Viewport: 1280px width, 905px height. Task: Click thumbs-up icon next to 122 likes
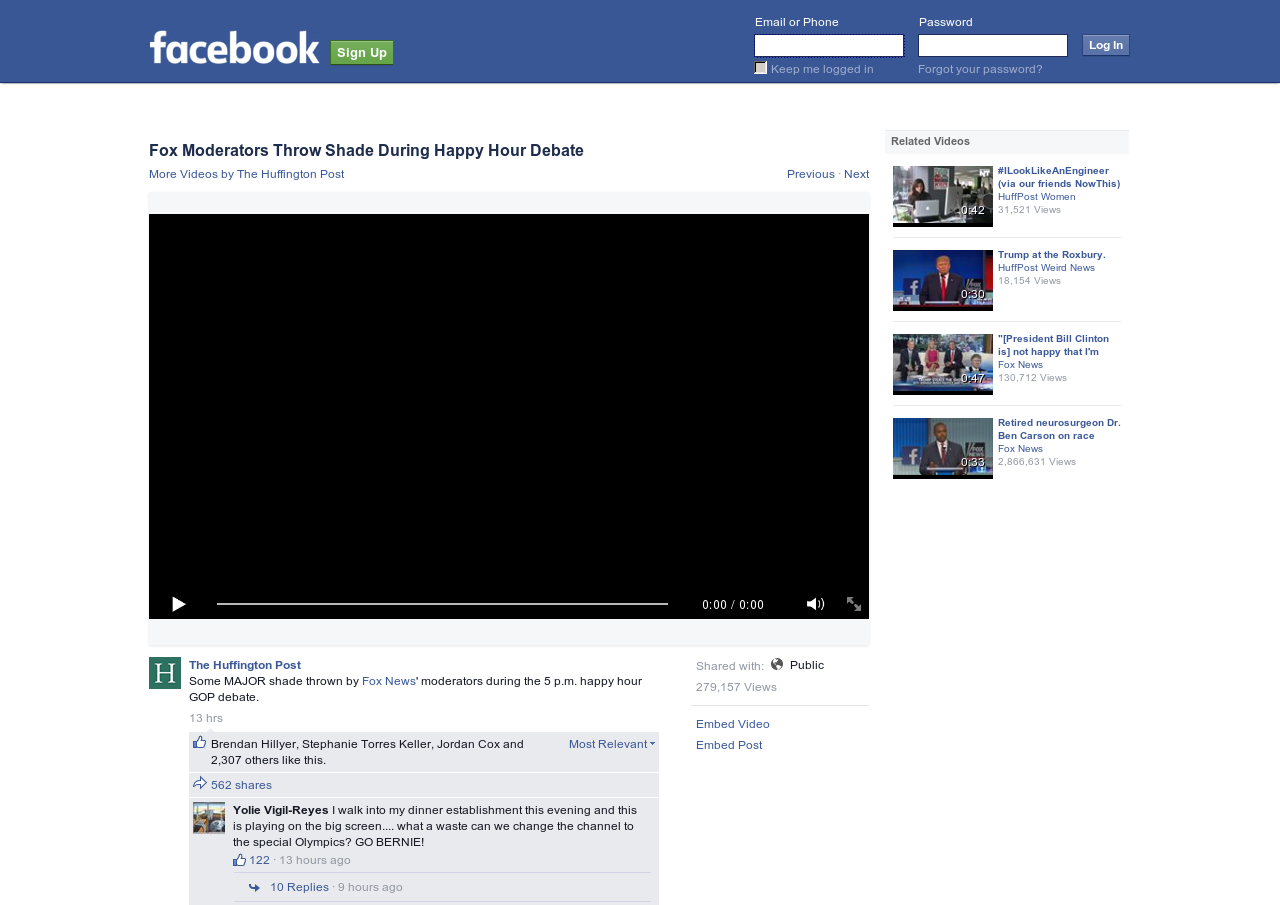click(x=240, y=860)
